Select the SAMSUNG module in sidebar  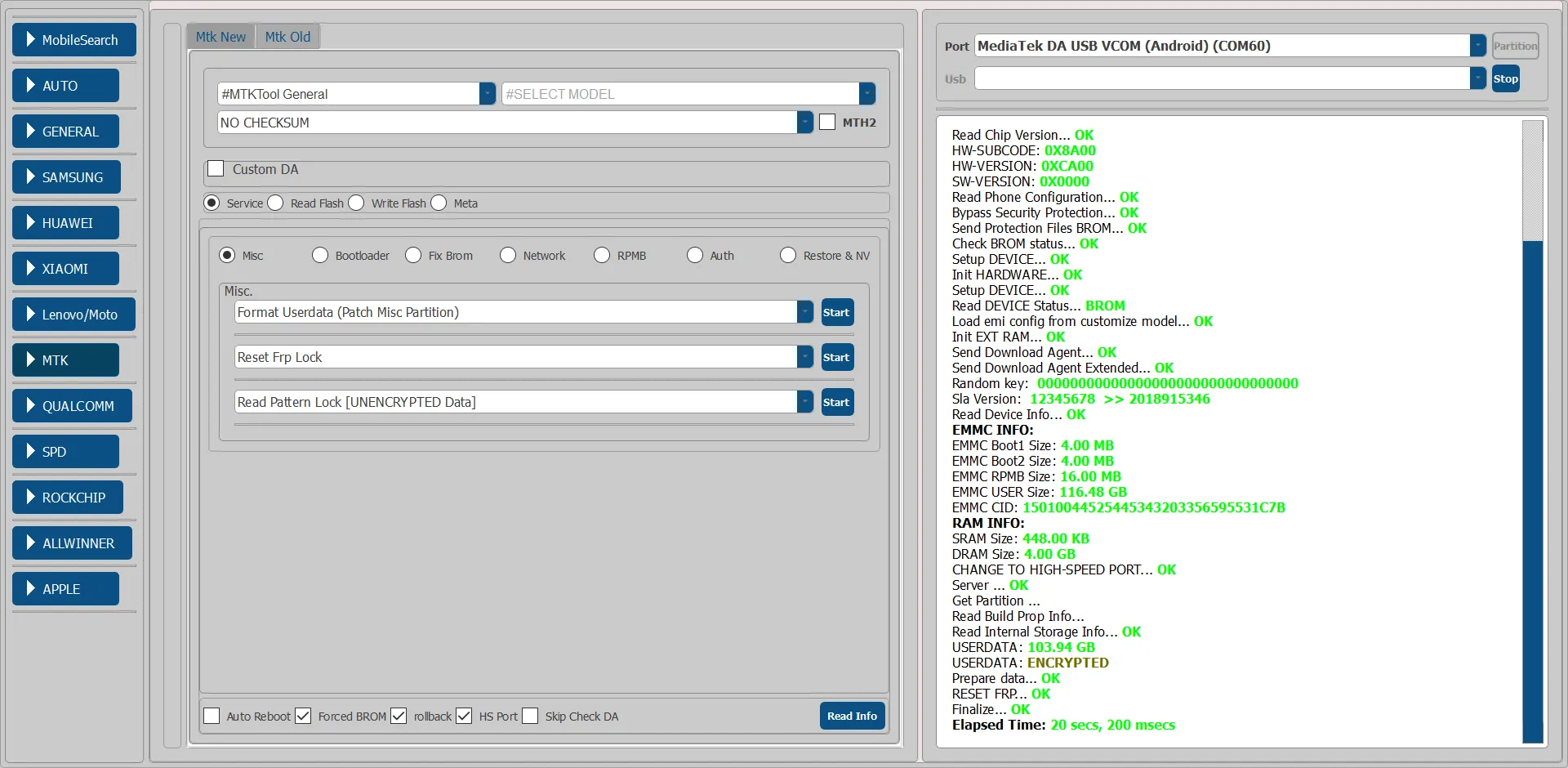[66, 177]
